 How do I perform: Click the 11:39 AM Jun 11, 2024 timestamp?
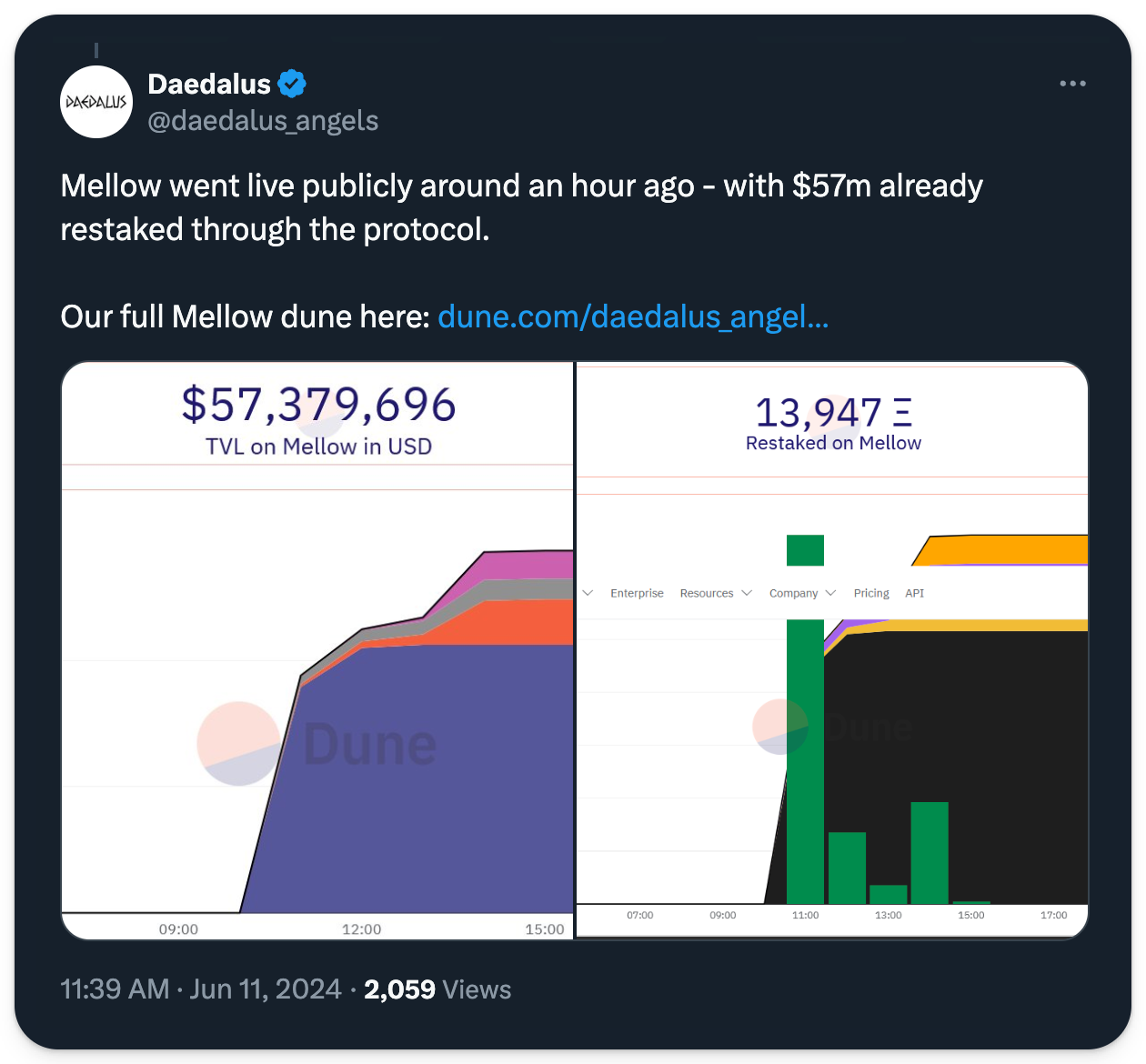click(x=201, y=989)
